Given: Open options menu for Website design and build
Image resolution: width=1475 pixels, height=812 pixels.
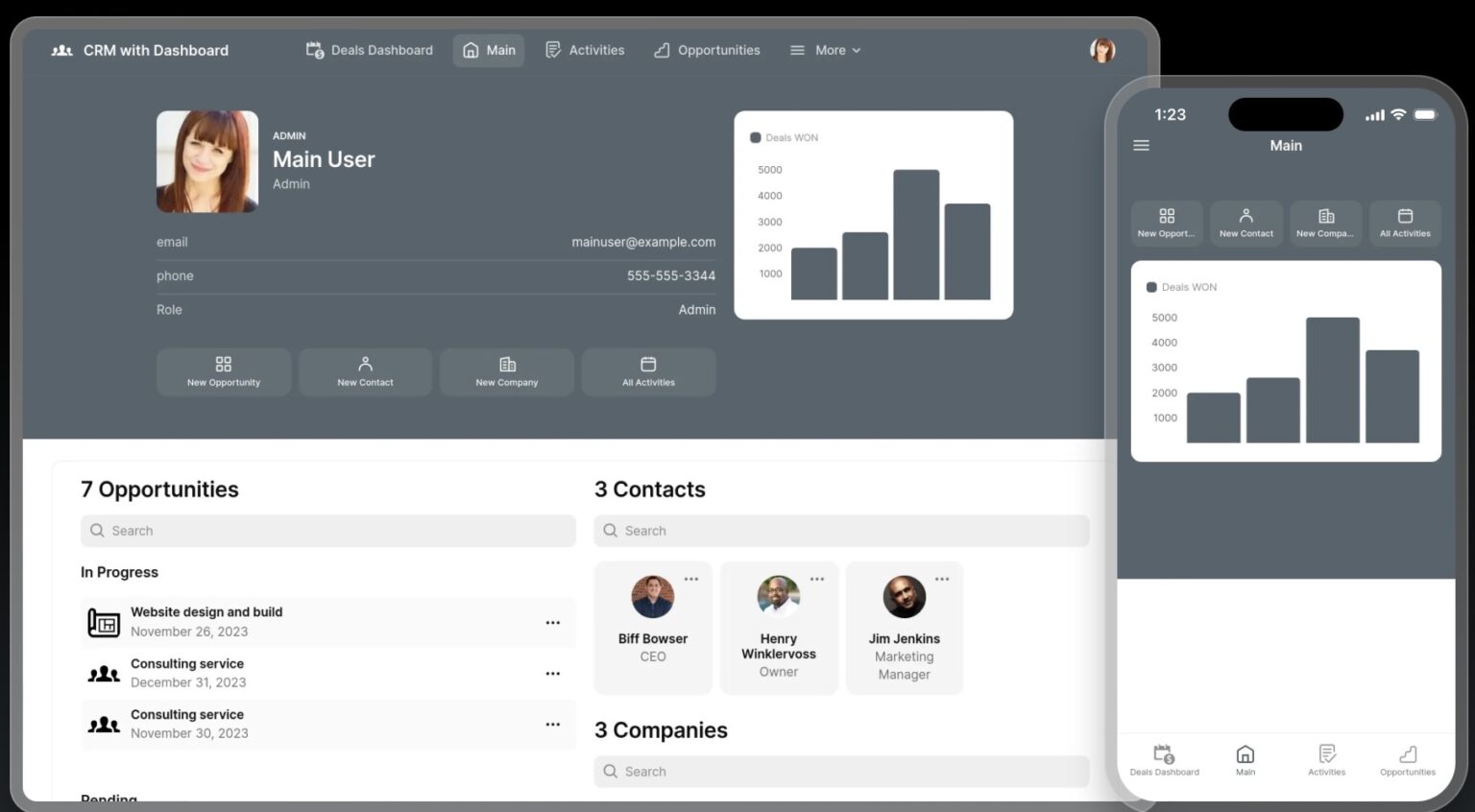Looking at the screenshot, I should click(552, 623).
